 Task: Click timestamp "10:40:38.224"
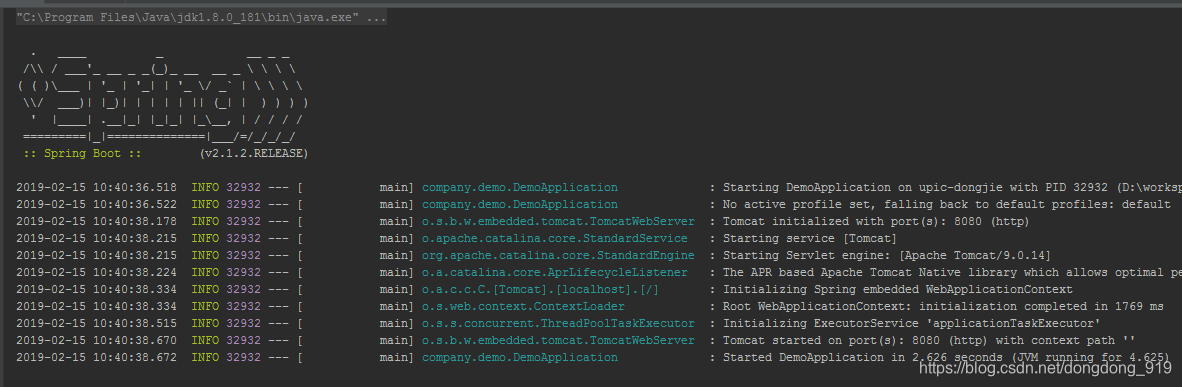pos(135,272)
